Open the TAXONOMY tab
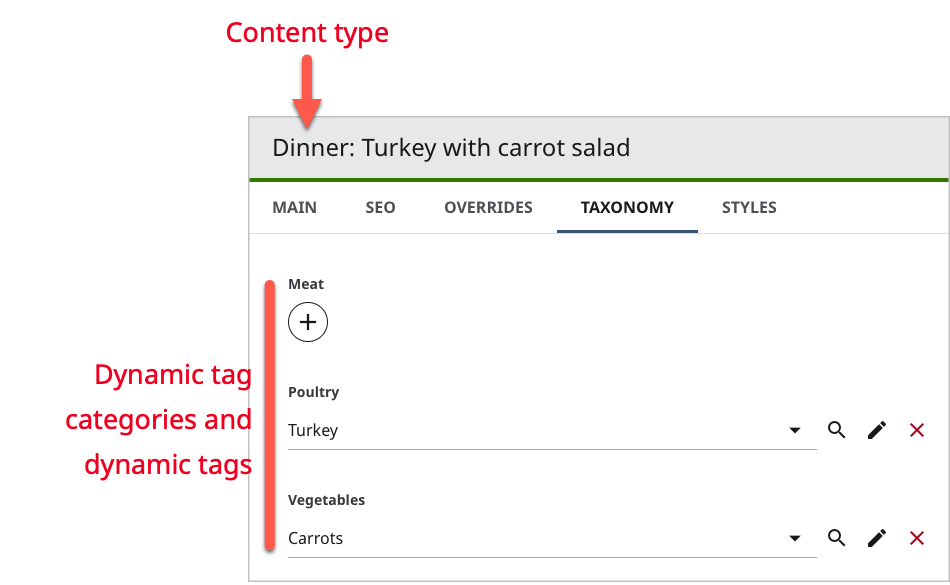Viewport: 950px width, 585px height. click(x=627, y=207)
